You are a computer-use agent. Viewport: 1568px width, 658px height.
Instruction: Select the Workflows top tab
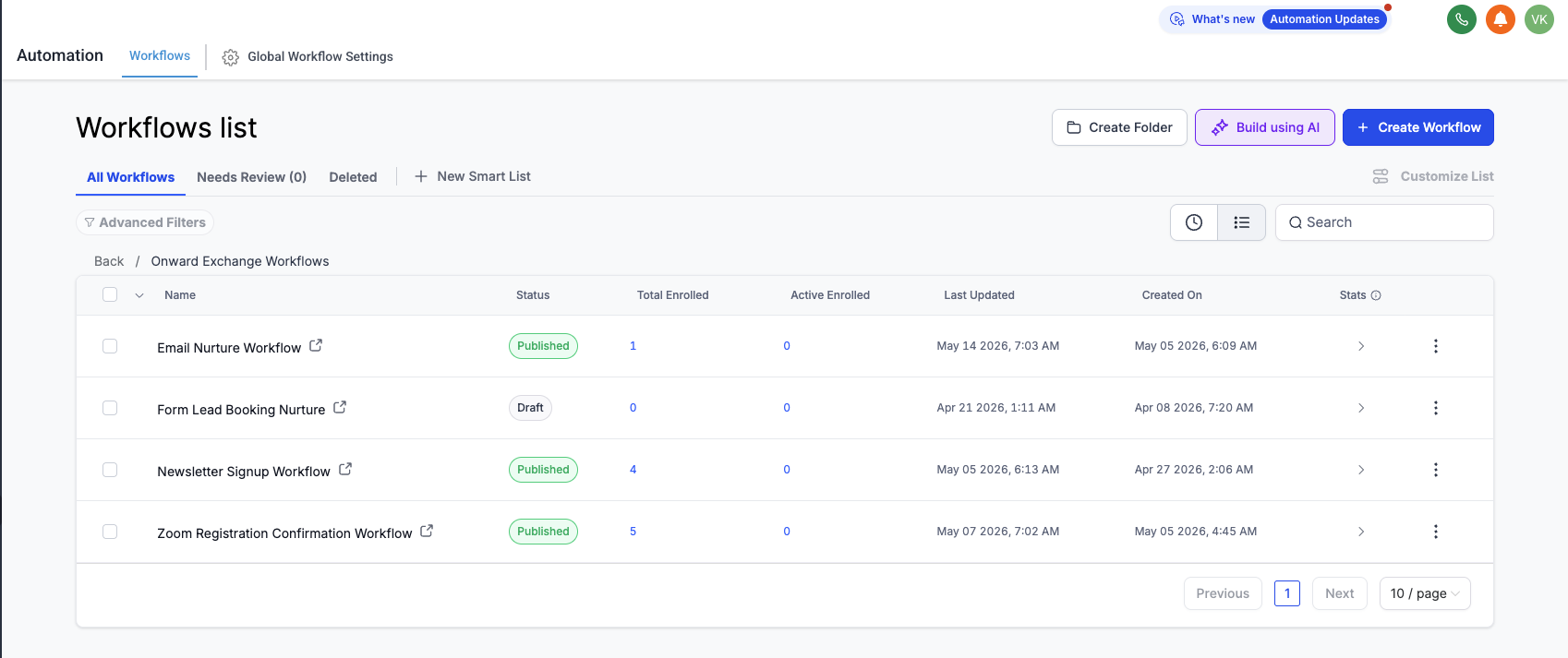pos(160,55)
